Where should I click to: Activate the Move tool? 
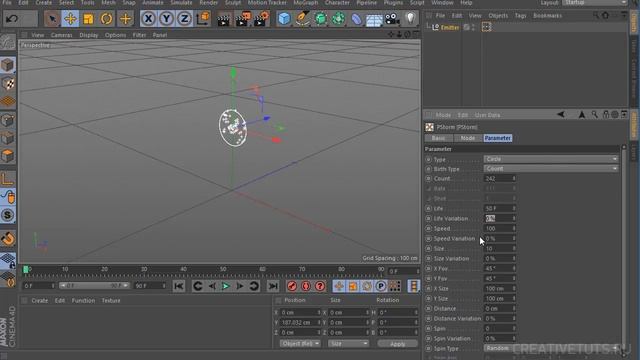click(x=70, y=19)
